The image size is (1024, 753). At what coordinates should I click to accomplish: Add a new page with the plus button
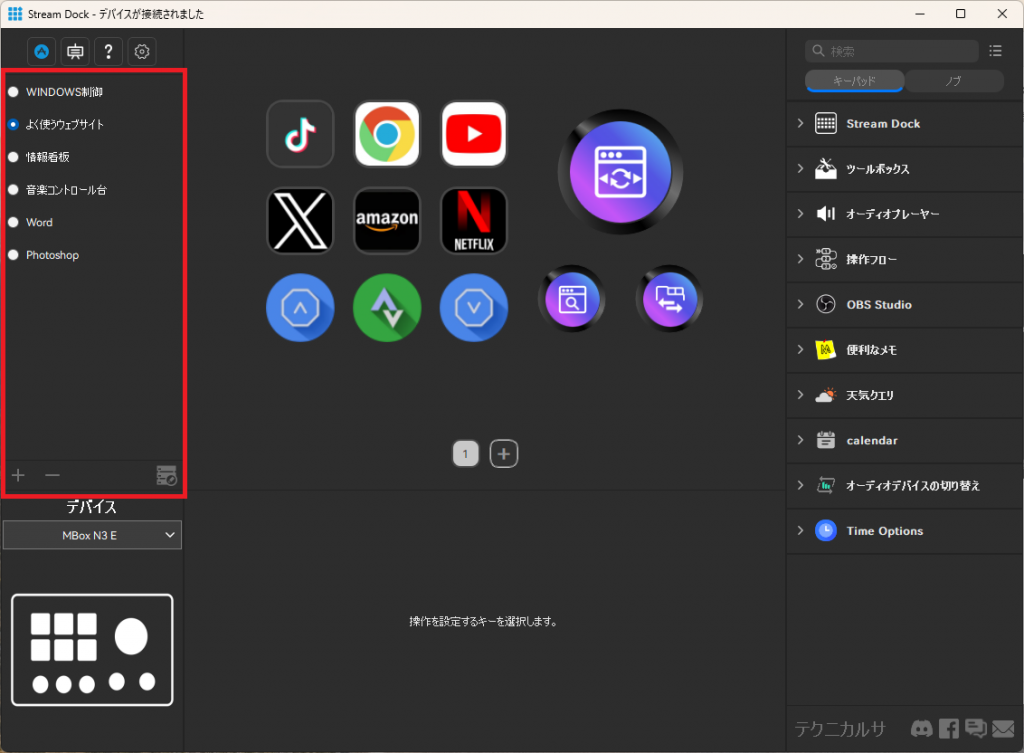[504, 454]
